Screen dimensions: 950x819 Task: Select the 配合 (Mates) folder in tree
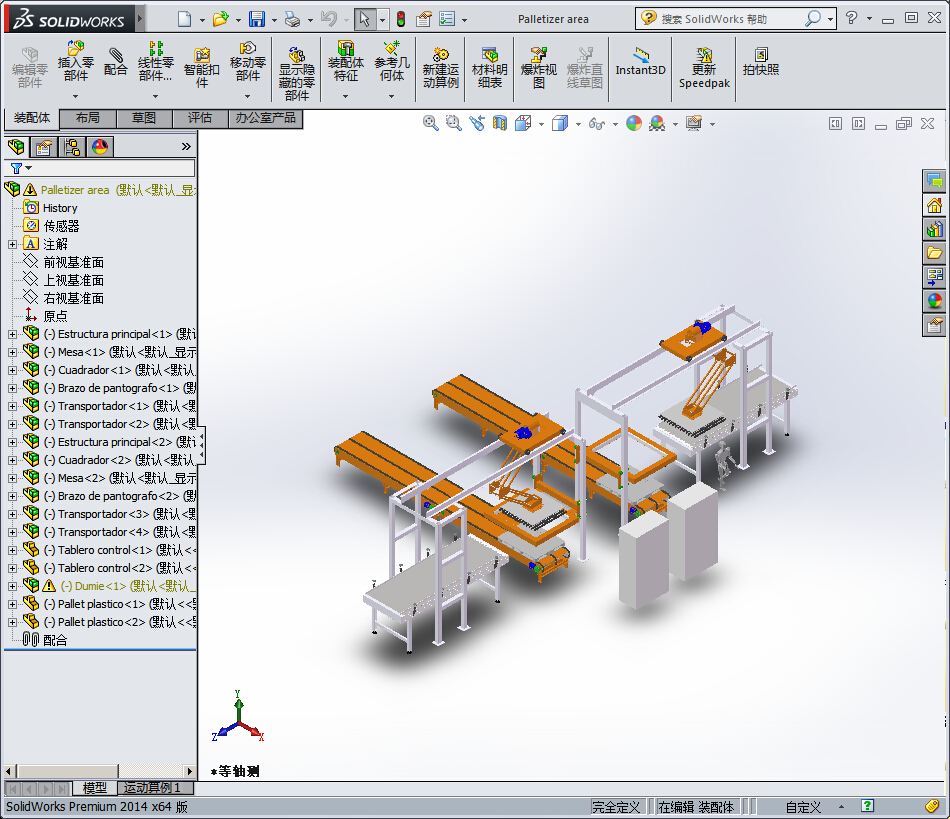(55, 640)
